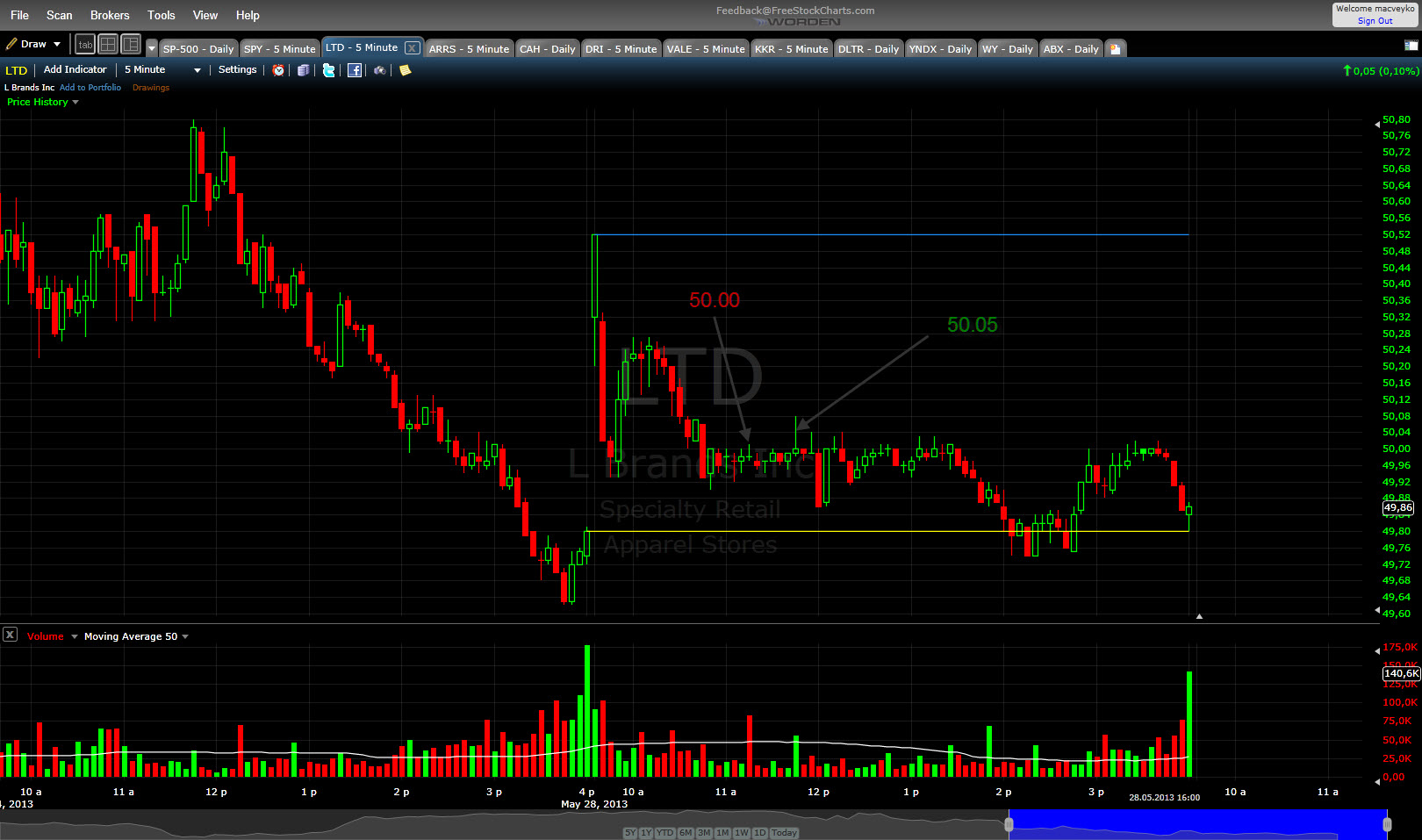The height and width of the screenshot is (840, 1422).
Task: Open chart Settings
Action: tap(237, 70)
